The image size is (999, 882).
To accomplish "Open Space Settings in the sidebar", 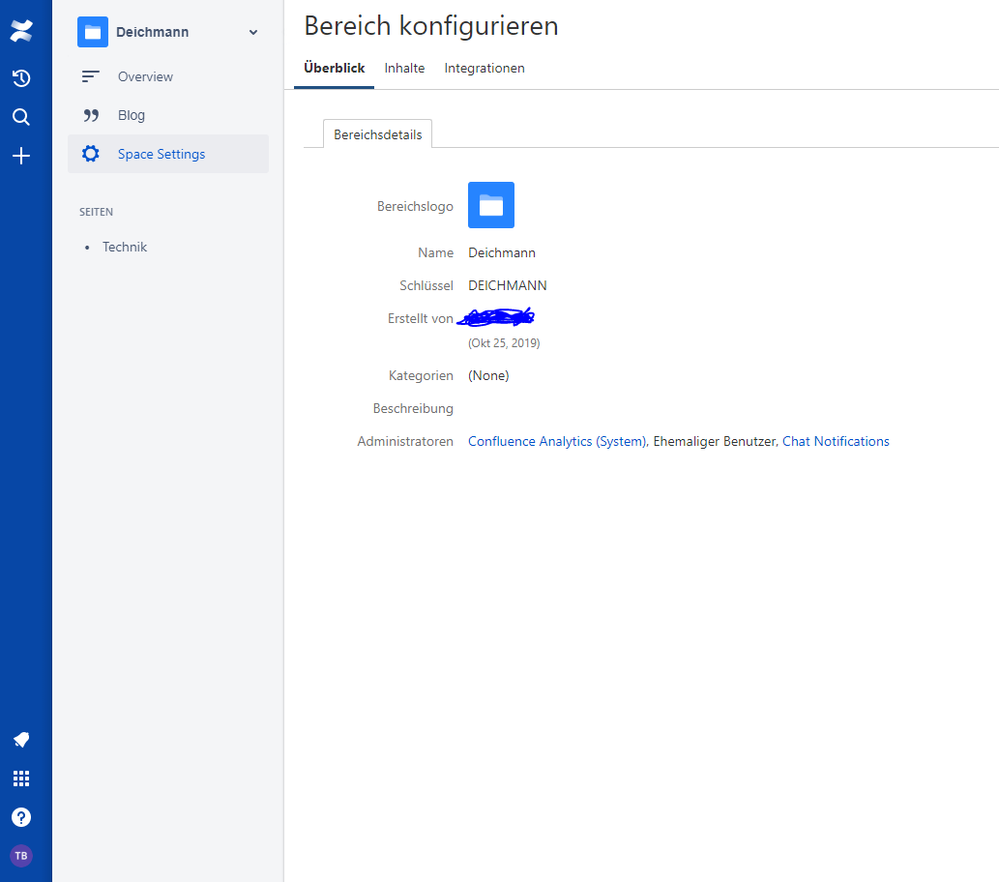I will point(168,154).
